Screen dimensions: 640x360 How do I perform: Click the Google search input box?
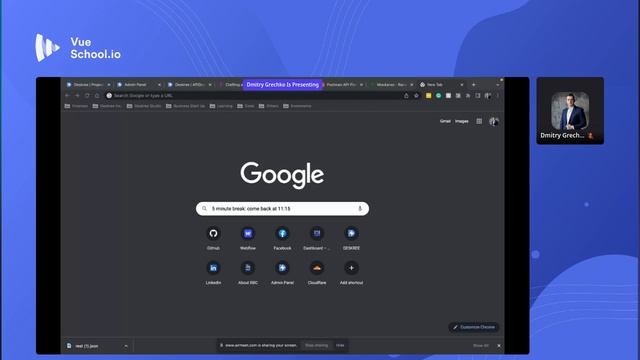point(282,209)
